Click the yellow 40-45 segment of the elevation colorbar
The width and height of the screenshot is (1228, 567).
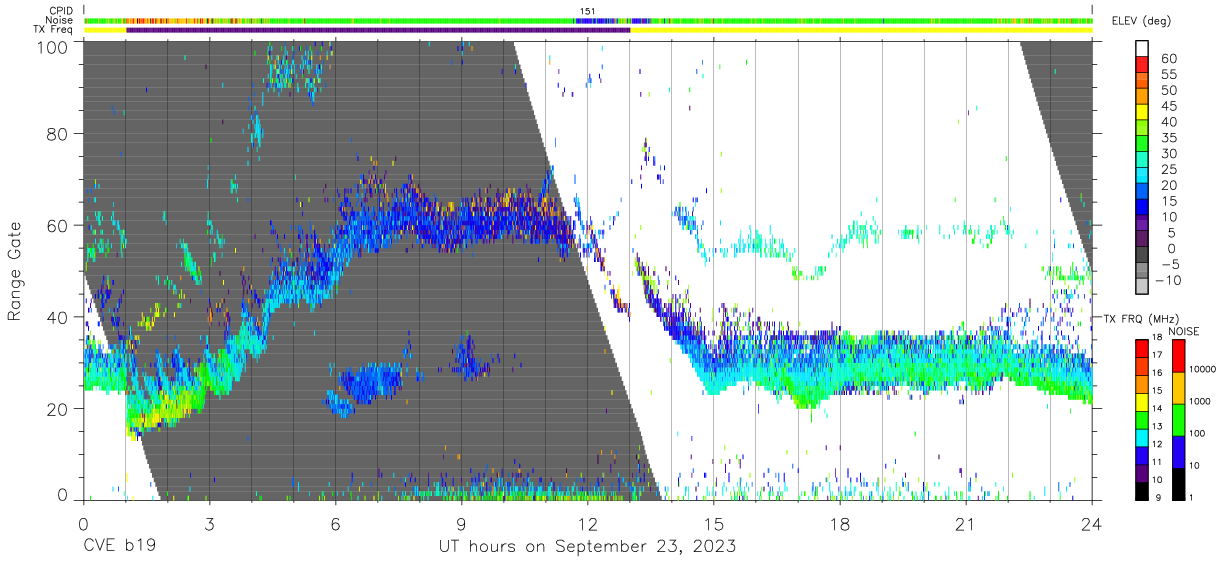1142,113
